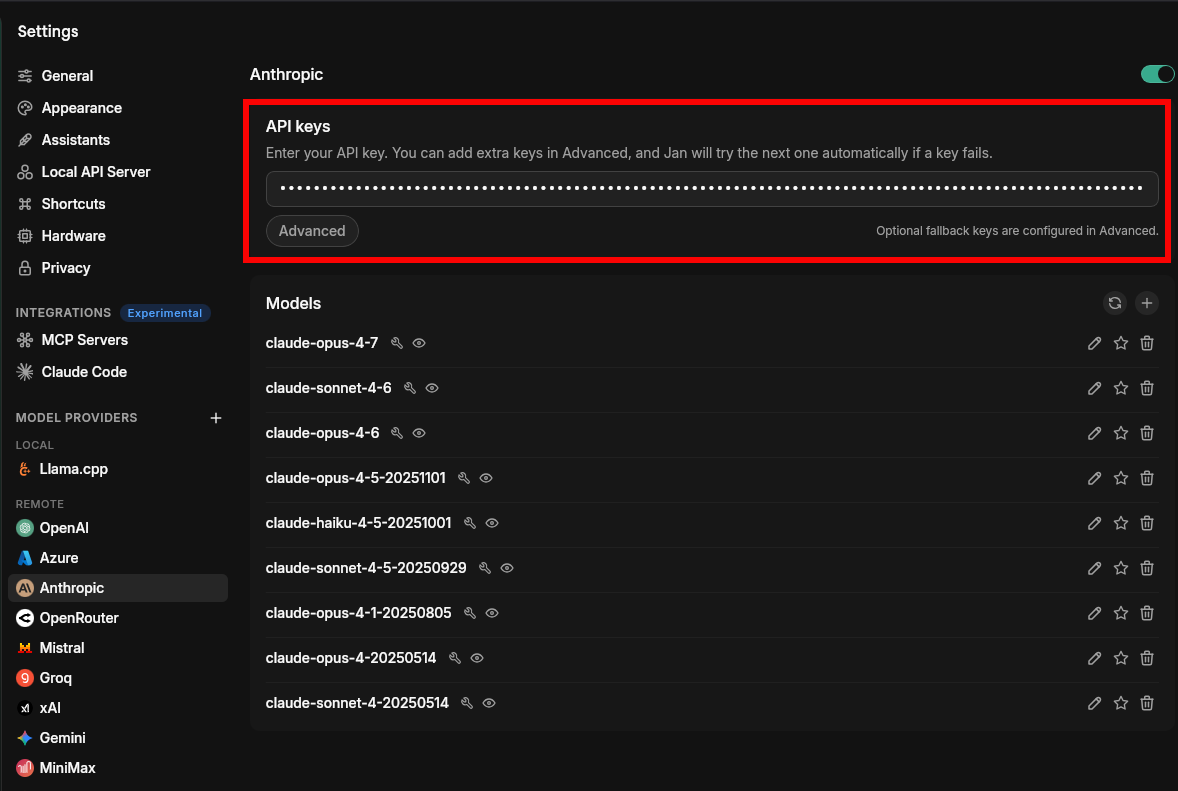Screen dimensions: 1178x791
Task: Select the Anthropic provider in sidebar
Action: point(118,588)
